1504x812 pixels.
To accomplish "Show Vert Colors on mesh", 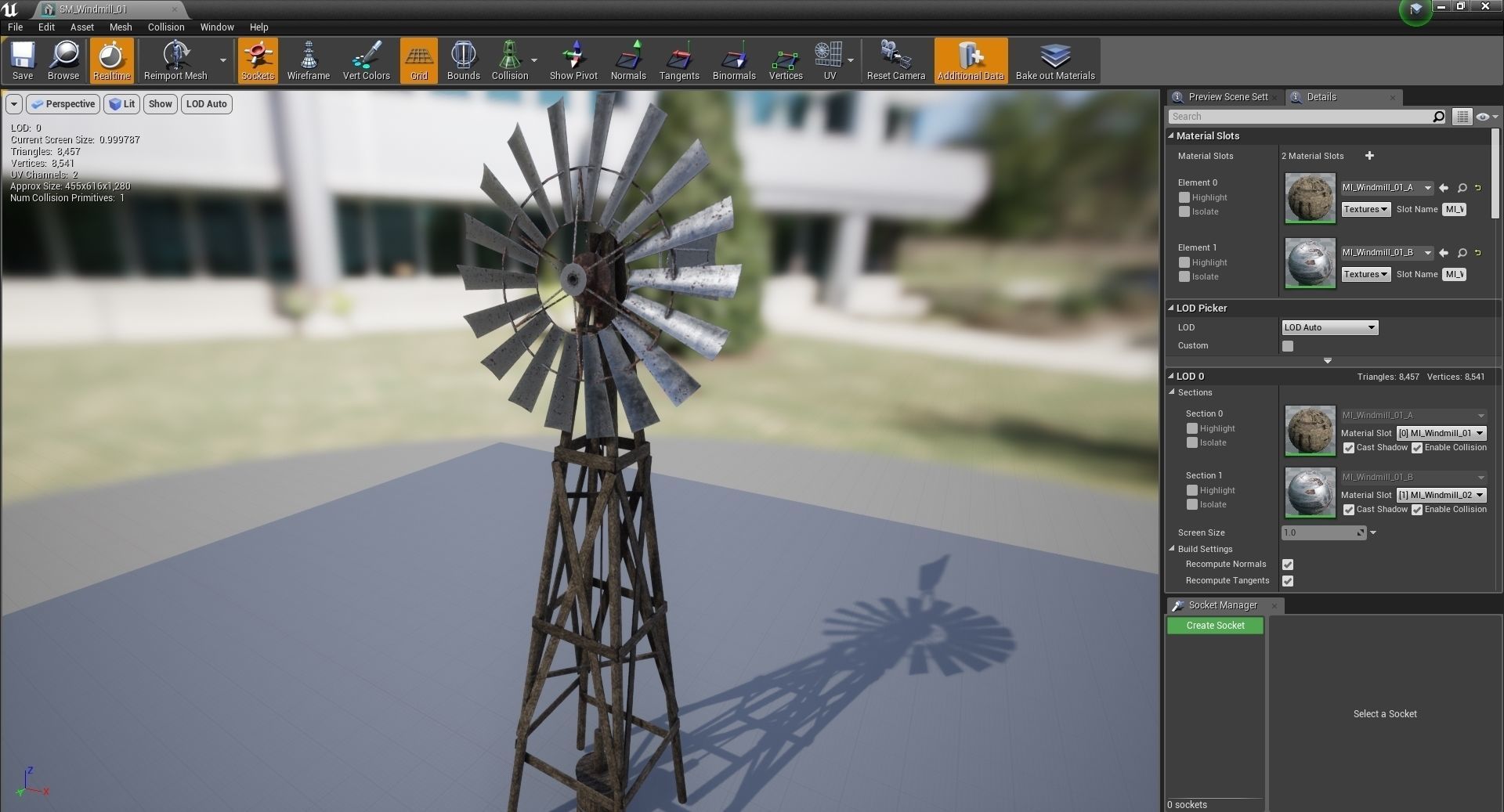I will 366,60.
